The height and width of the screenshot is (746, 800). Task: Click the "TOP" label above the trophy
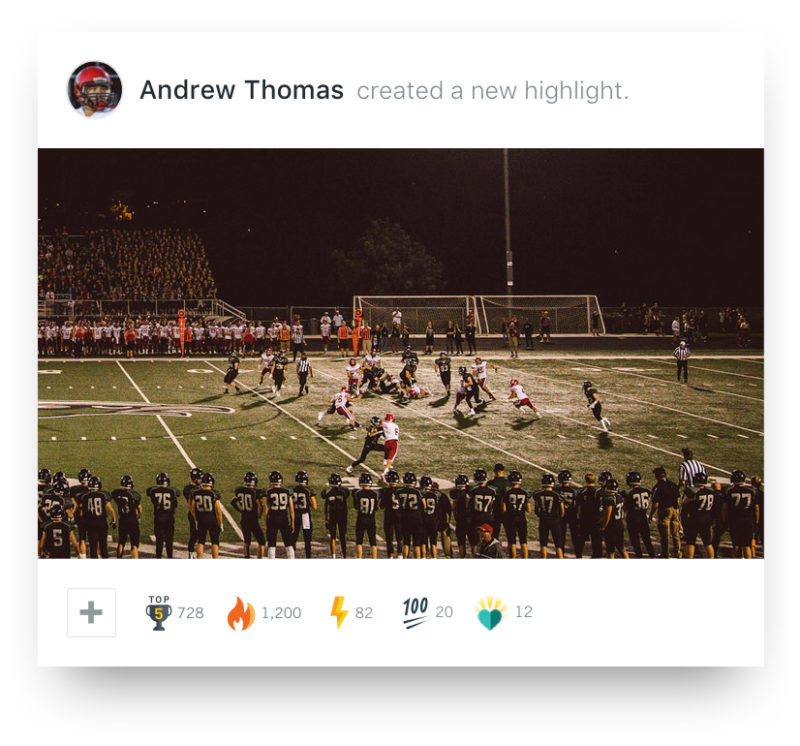[x=159, y=599]
